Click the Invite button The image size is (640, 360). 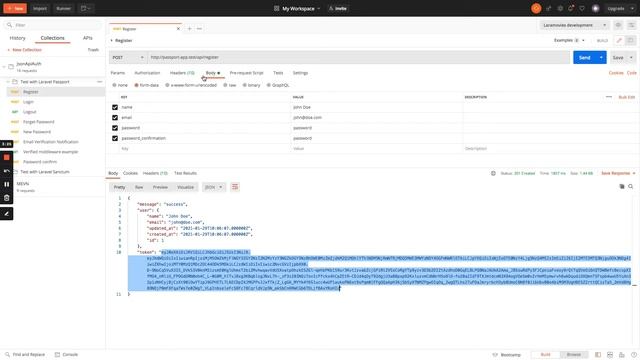(x=338, y=9)
